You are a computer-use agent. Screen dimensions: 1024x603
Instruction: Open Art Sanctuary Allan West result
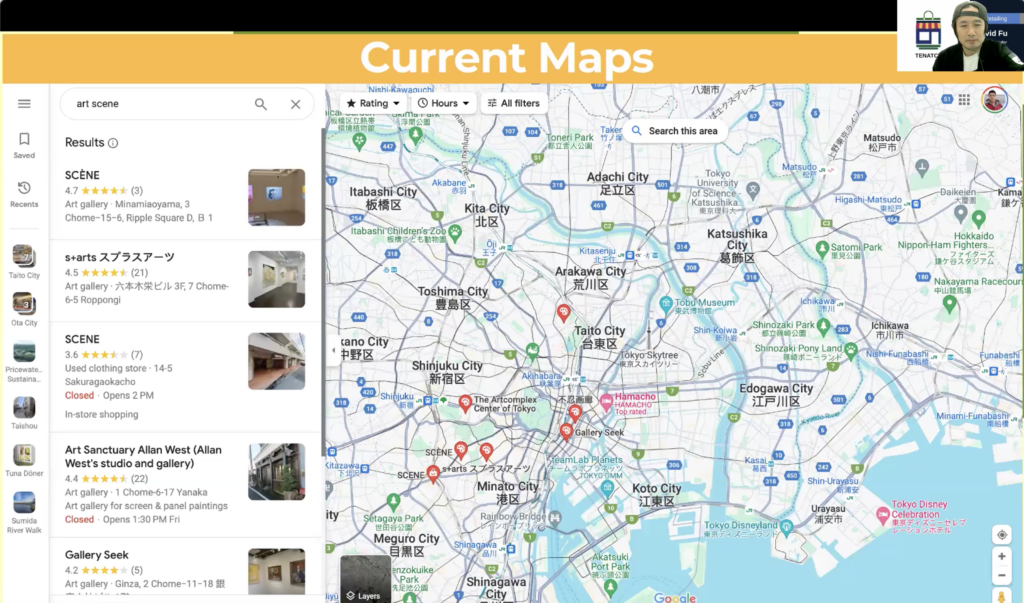click(186, 485)
